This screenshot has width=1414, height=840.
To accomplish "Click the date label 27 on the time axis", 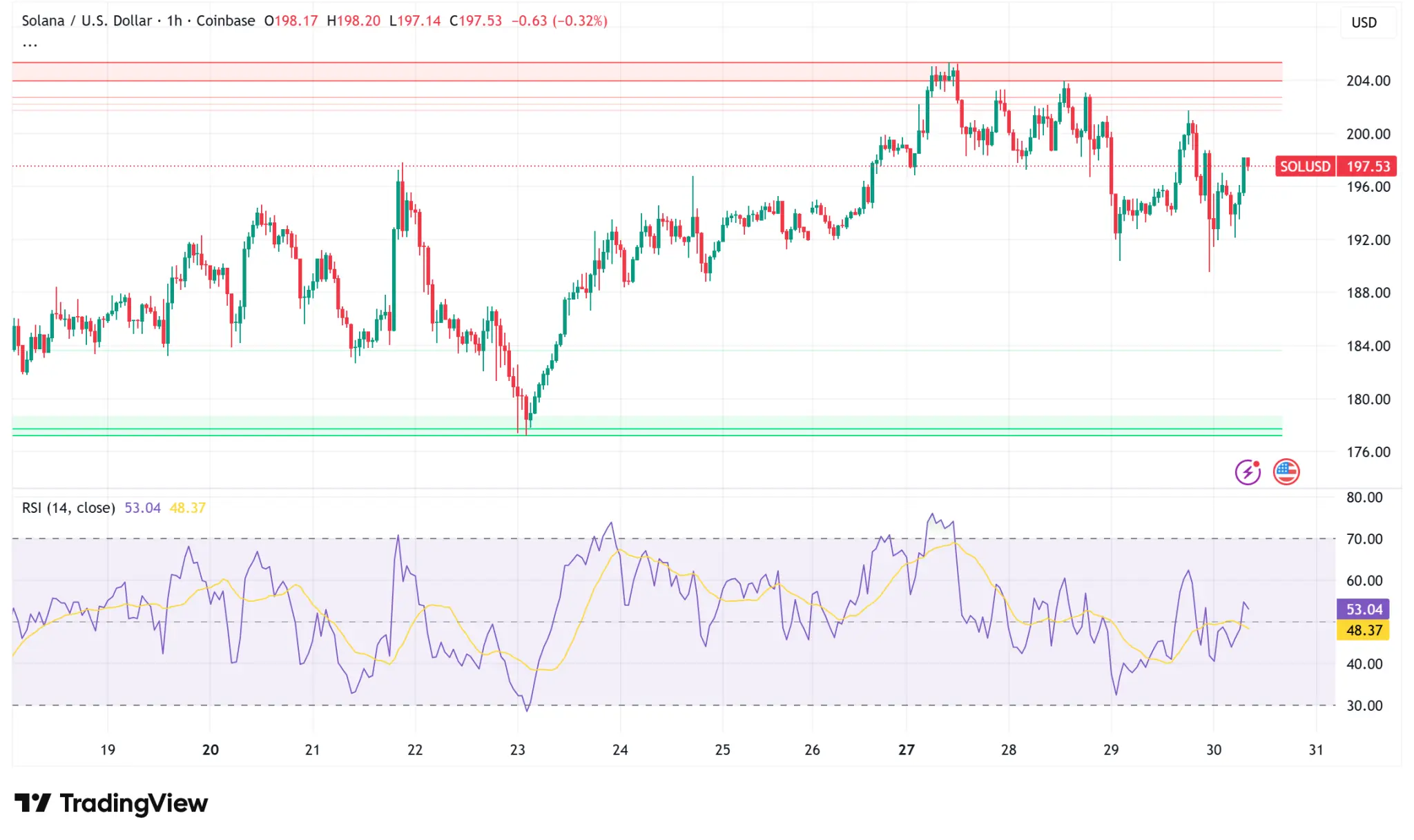I will point(905,749).
